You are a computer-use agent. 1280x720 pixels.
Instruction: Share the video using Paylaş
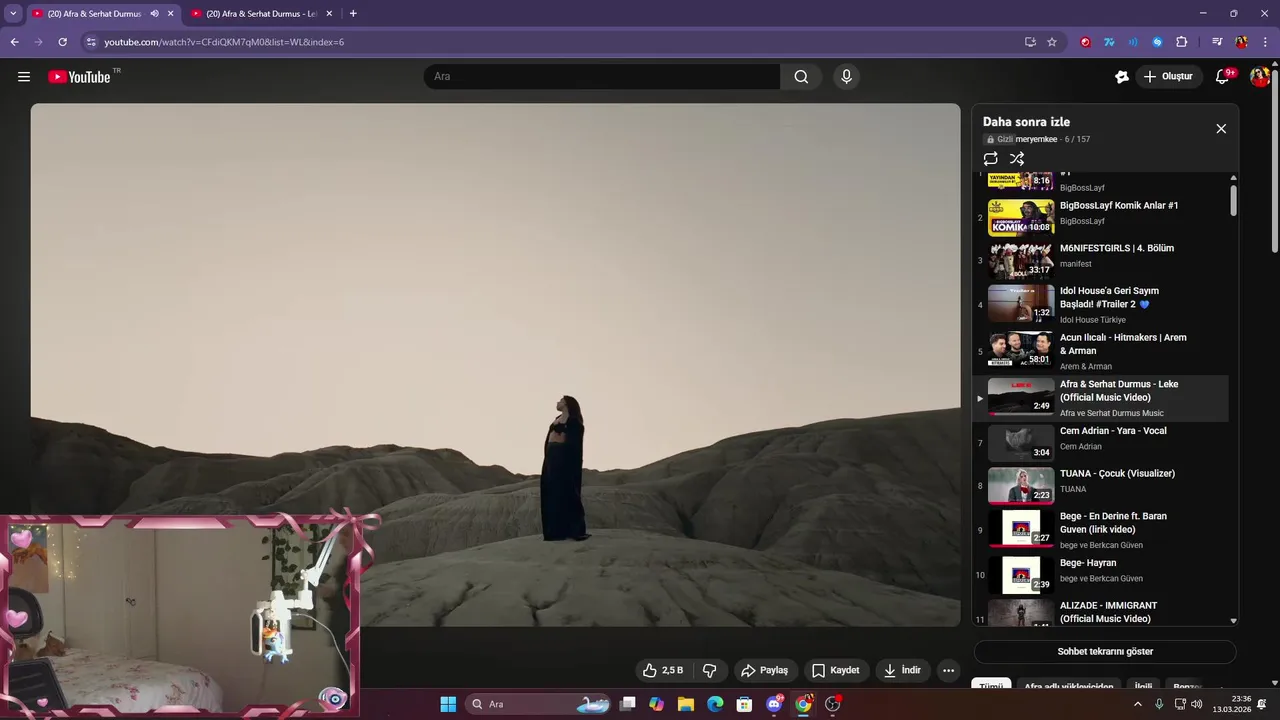764,670
